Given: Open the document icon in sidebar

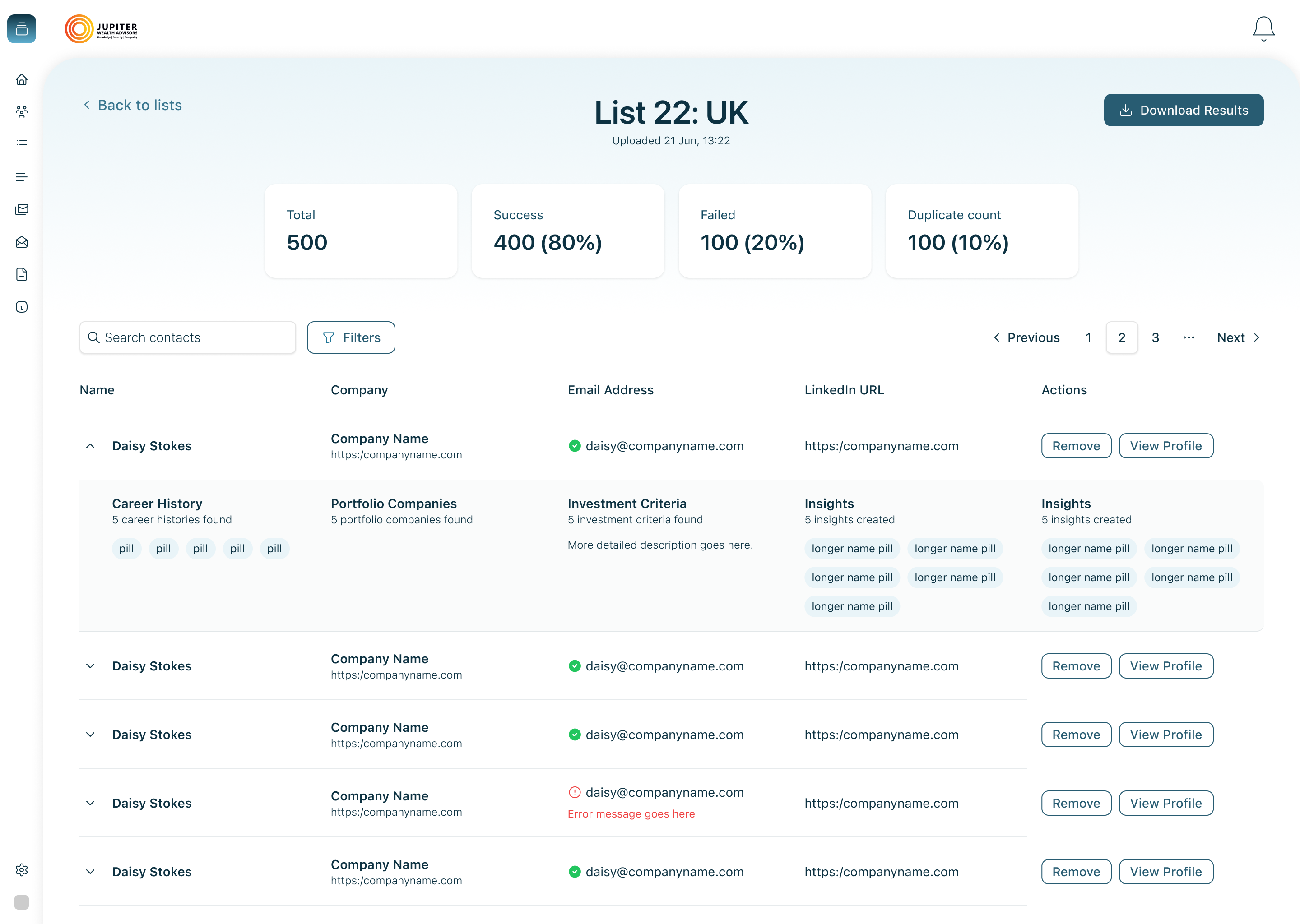Looking at the screenshot, I should (22, 274).
